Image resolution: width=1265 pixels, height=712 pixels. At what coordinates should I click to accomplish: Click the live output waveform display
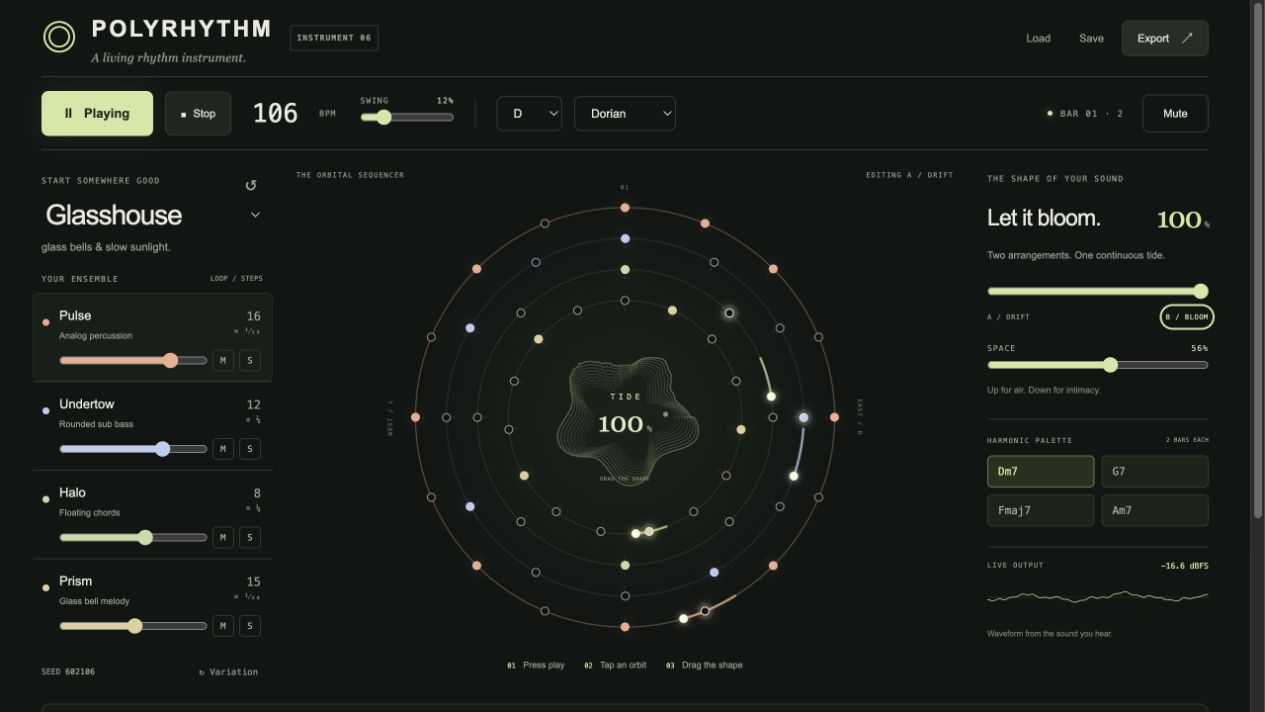(x=1097, y=597)
